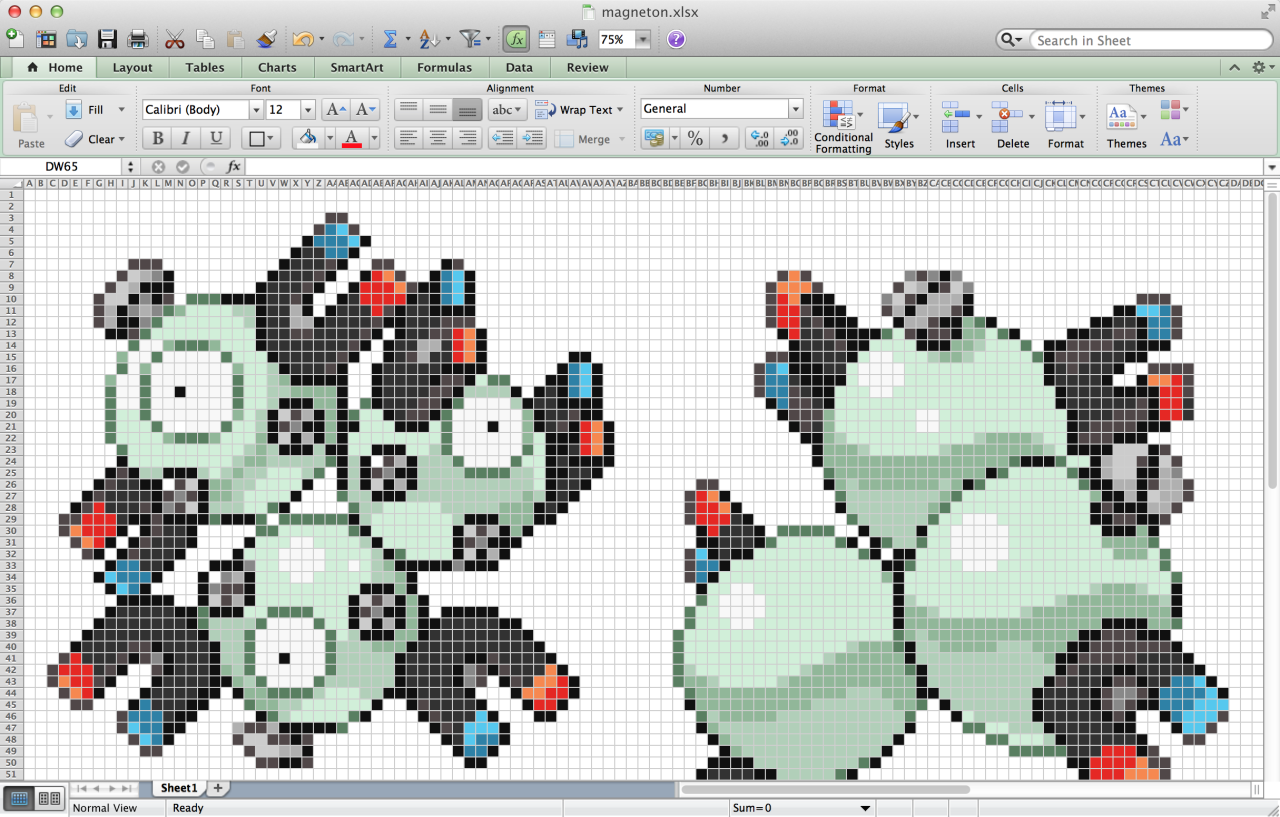1280x817 pixels.
Task: Click the Sort A-Z icon
Action: 429,39
